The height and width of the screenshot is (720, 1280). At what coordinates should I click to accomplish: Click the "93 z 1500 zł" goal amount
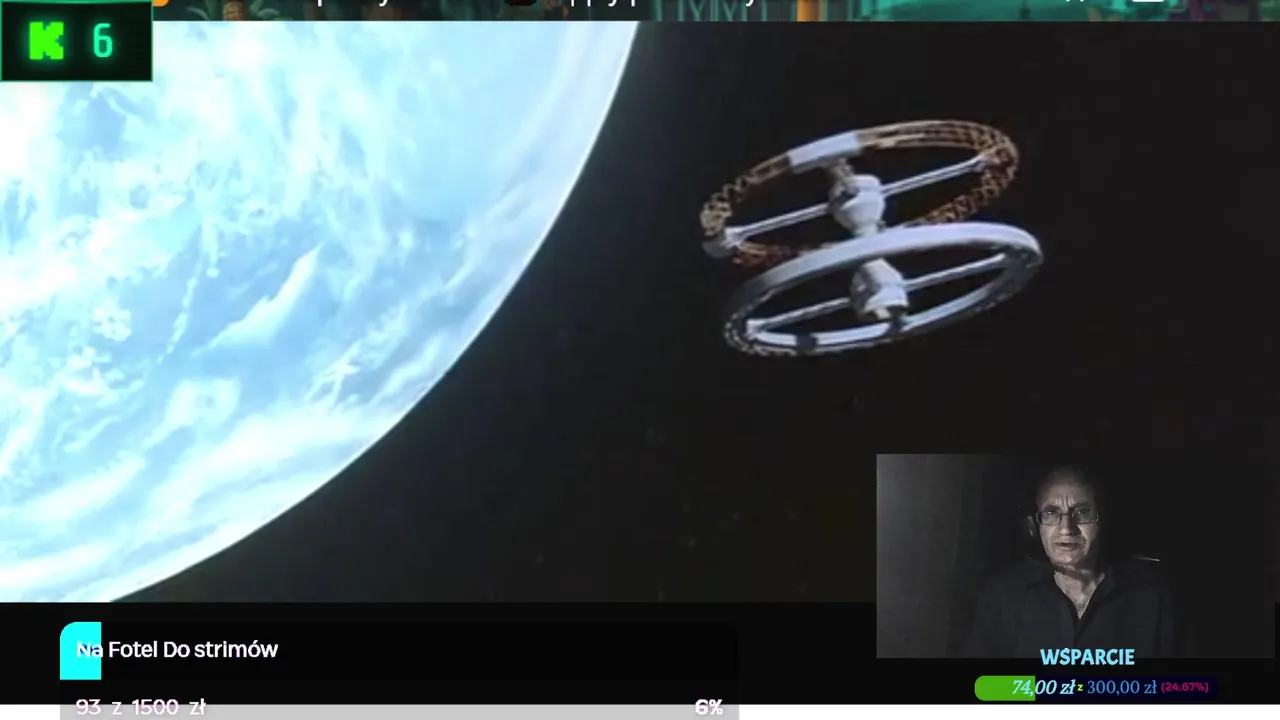point(140,707)
